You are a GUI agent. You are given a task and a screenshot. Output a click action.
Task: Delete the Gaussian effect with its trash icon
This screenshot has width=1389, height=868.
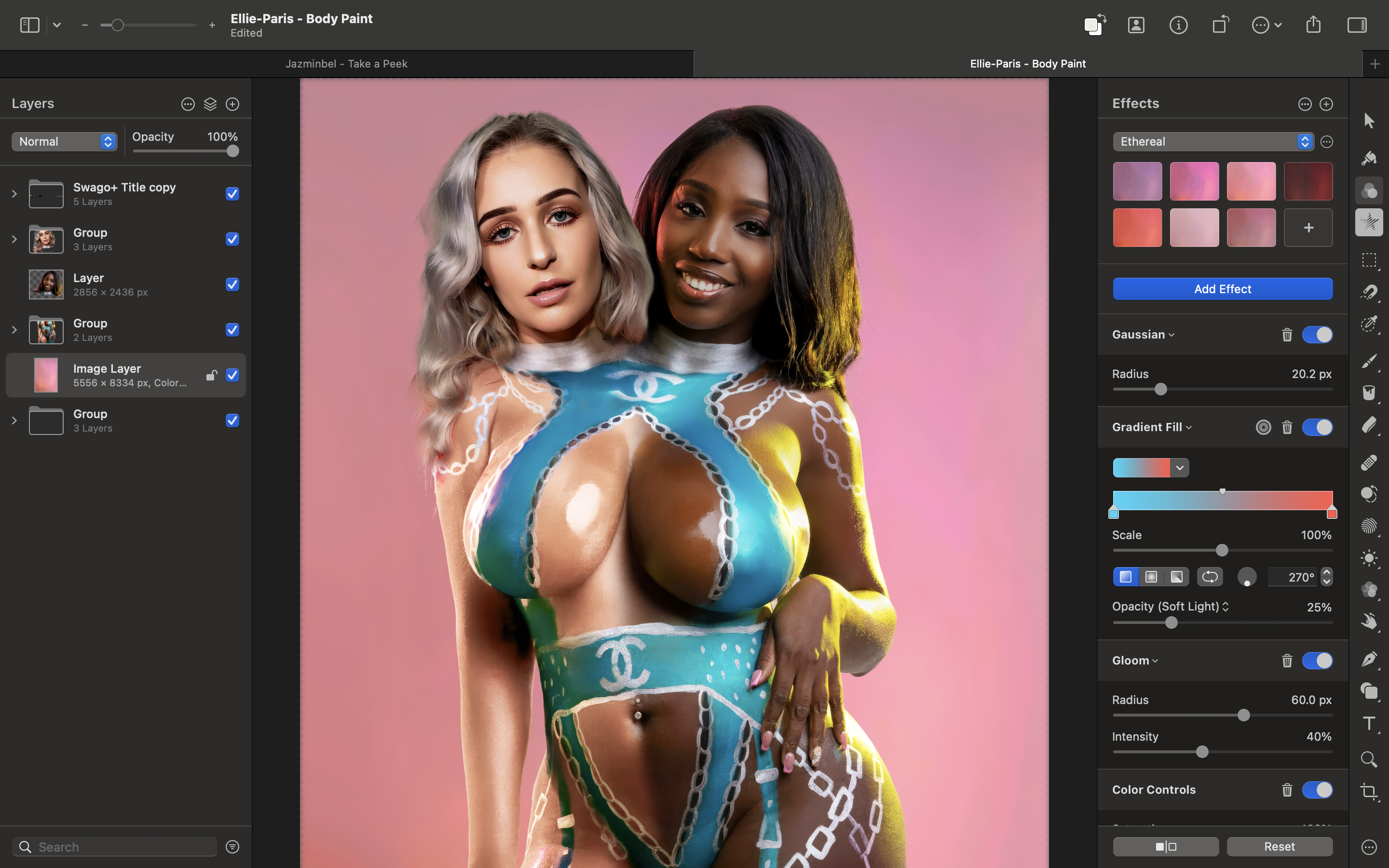1287,335
